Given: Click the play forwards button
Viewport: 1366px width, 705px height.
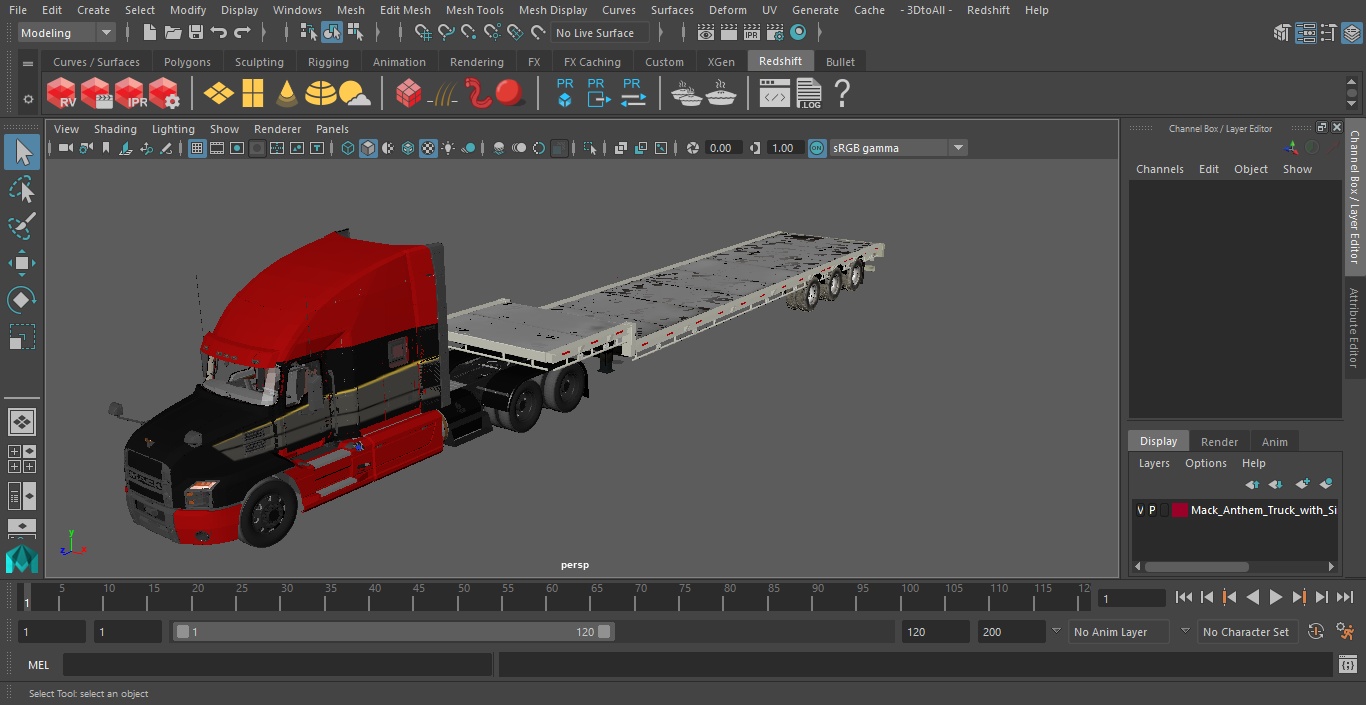Looking at the screenshot, I should point(1276,597).
